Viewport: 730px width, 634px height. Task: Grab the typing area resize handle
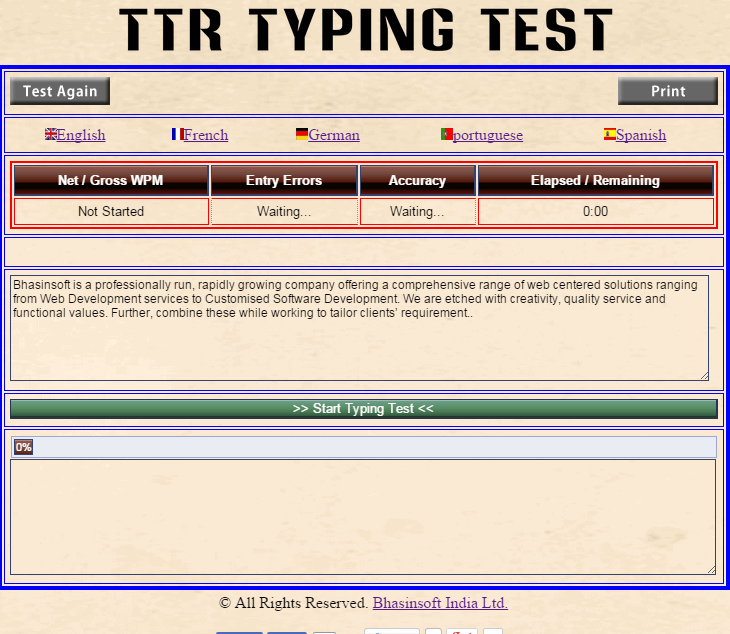pos(712,570)
